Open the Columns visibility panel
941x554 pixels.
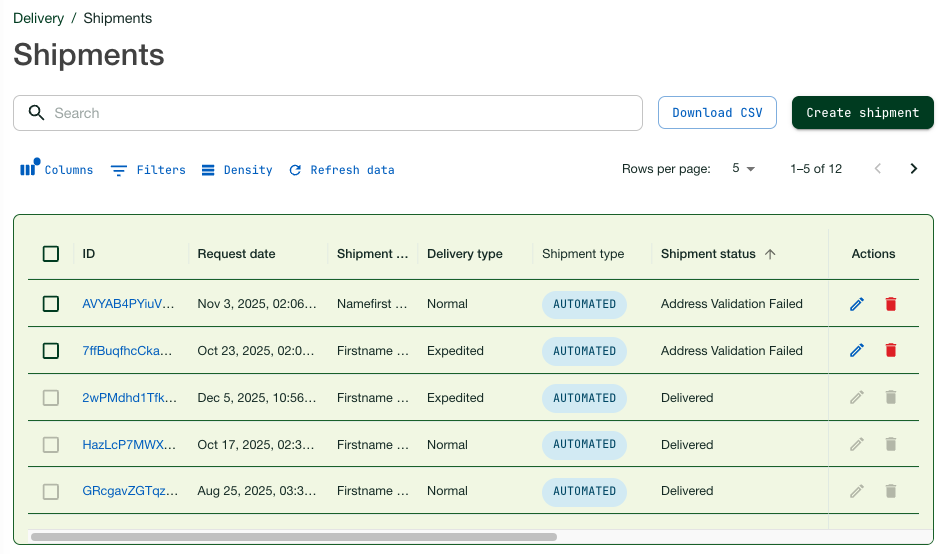tap(57, 170)
